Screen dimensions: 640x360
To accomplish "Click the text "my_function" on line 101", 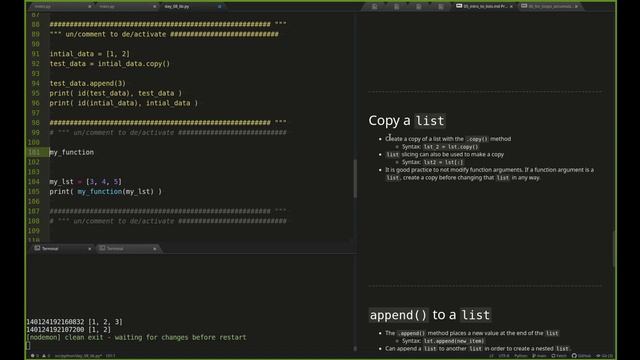I will pyautogui.click(x=71, y=152).
